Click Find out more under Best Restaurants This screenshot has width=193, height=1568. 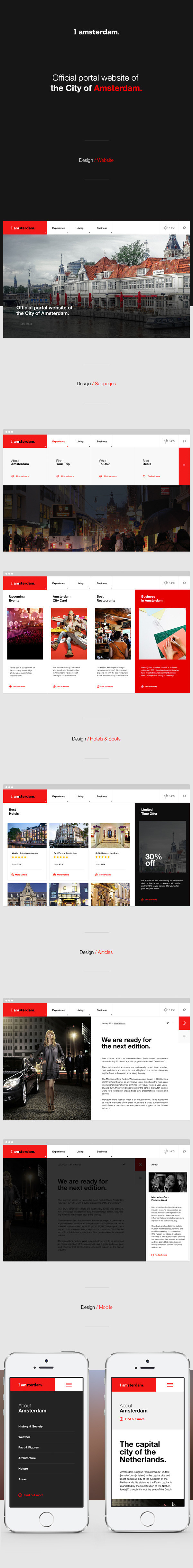pos(105,687)
